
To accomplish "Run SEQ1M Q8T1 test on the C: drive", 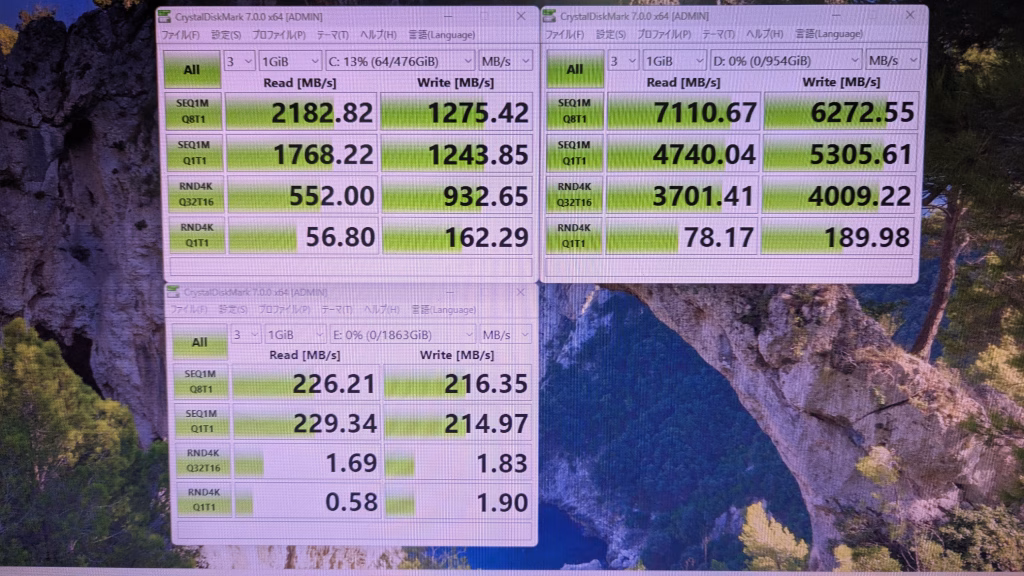I will point(192,112).
